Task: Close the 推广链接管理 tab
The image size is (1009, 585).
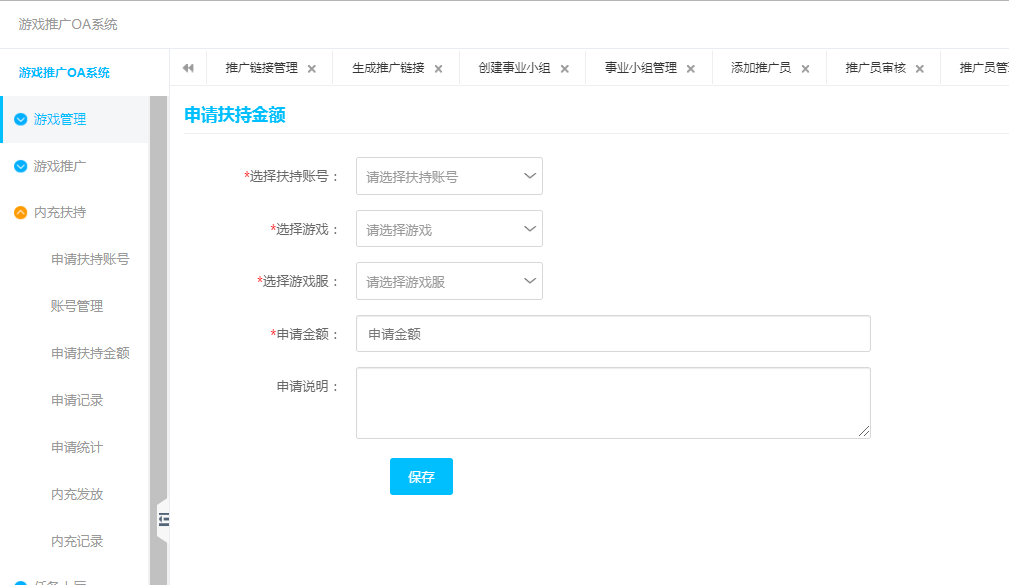Action: click(311, 69)
